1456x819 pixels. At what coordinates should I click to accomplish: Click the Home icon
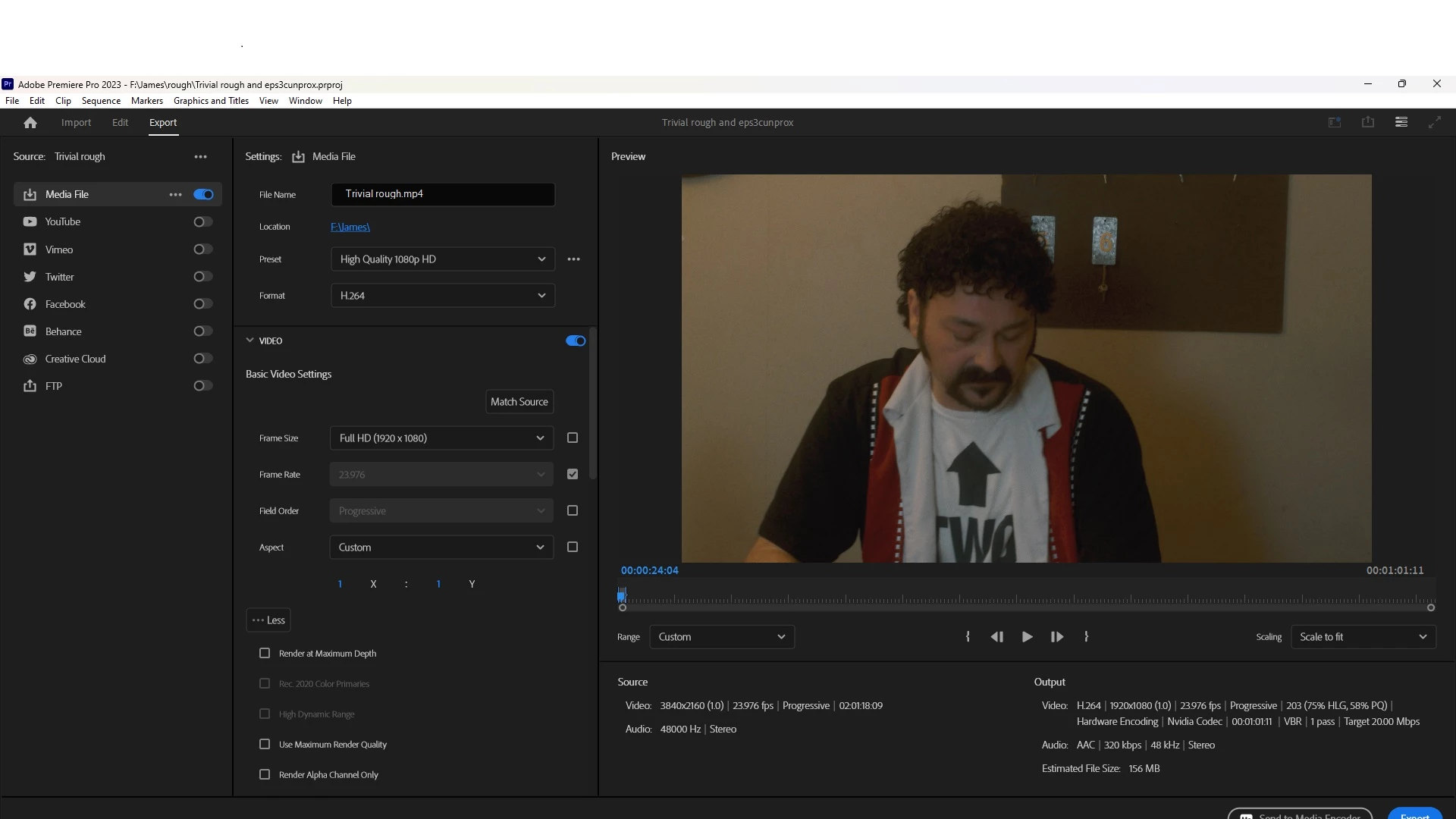[x=30, y=123]
